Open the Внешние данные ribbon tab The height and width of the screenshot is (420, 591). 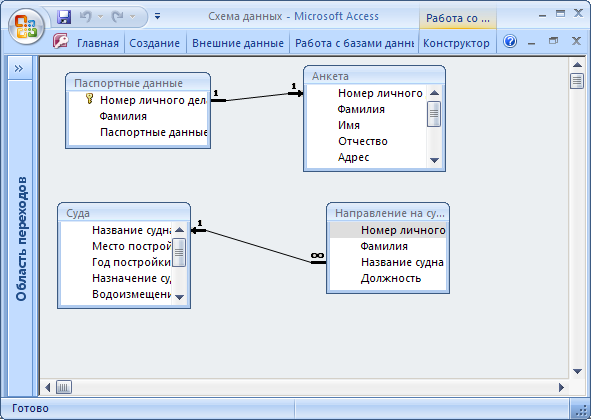pyautogui.click(x=238, y=43)
